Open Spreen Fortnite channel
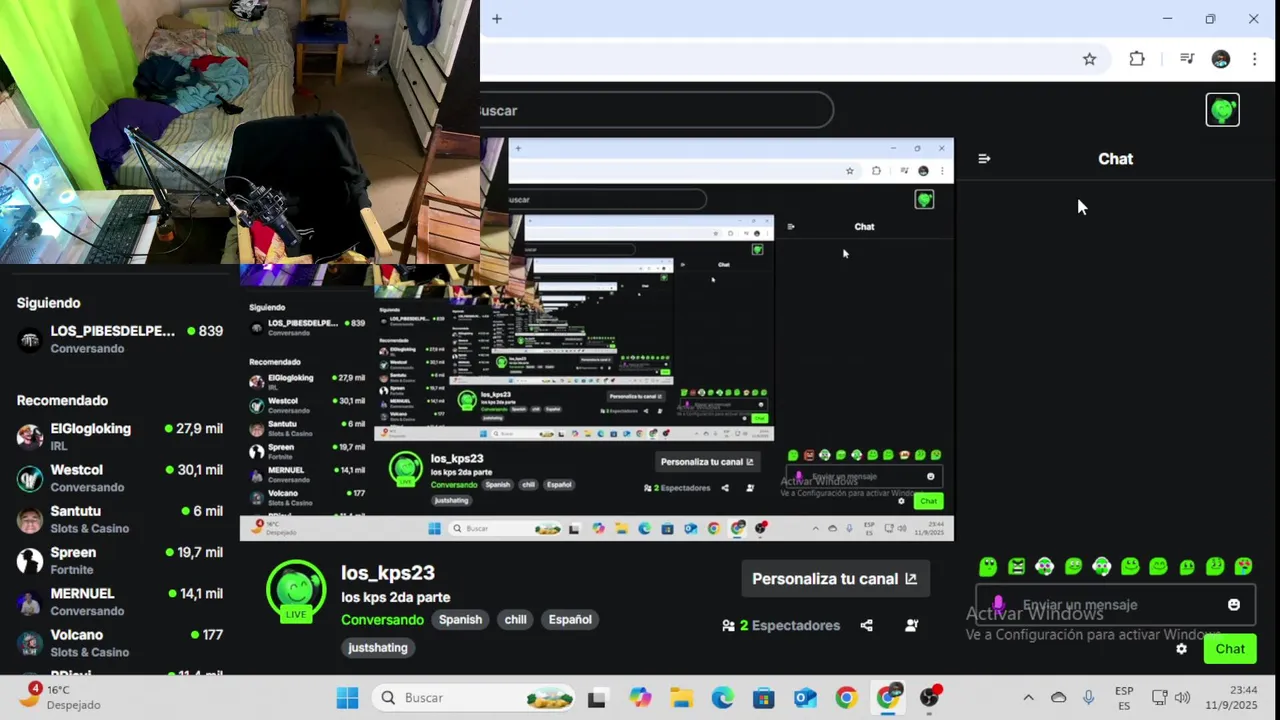The image size is (1280, 720). [120, 560]
